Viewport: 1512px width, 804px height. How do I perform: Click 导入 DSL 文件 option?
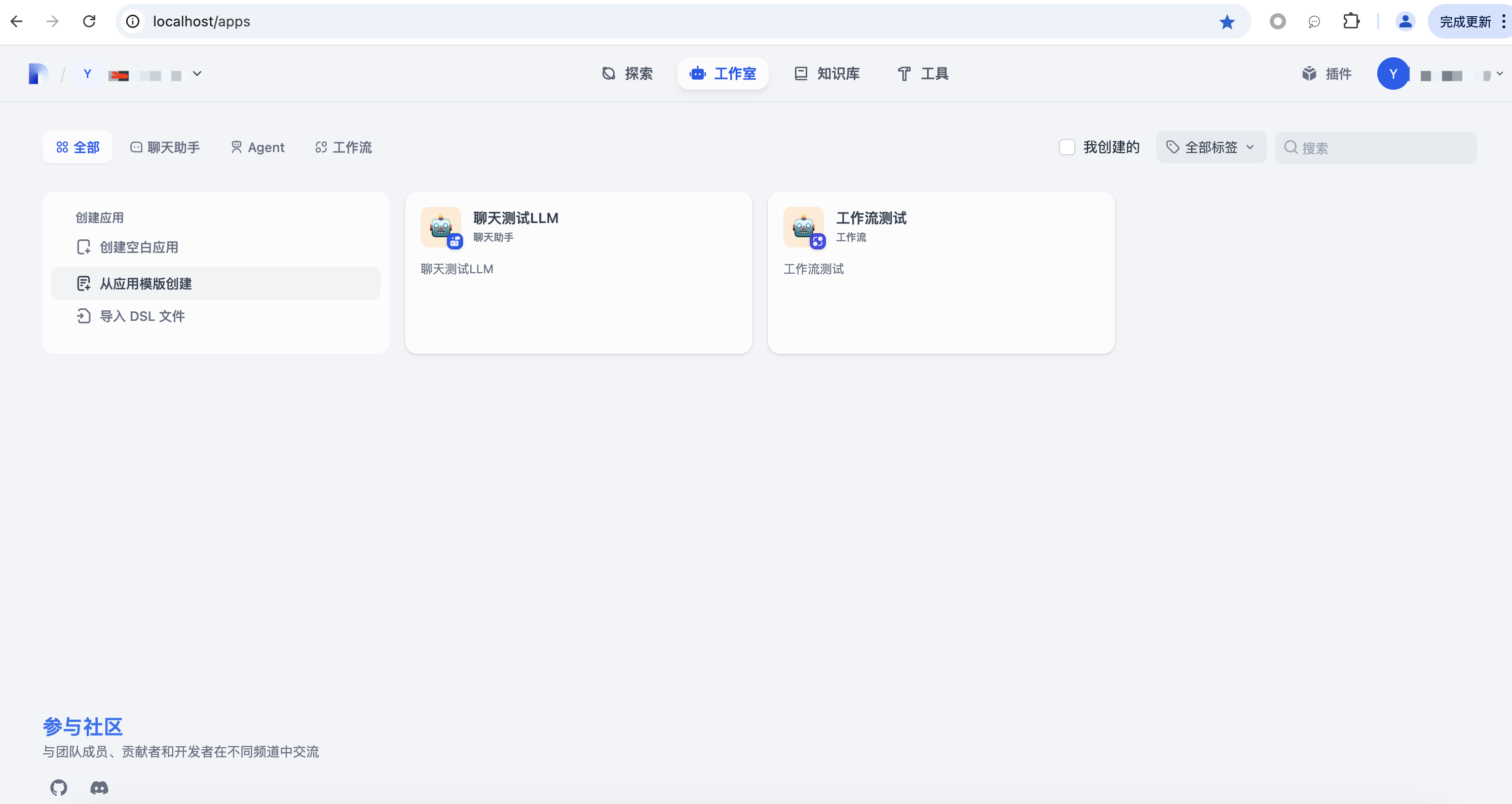(142, 316)
